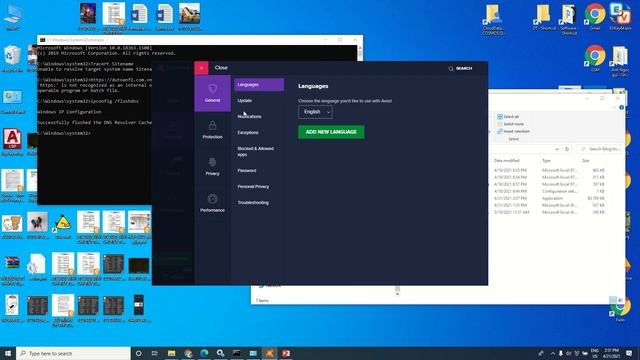Open Blocked & Allowed apps settings
Screen dimensions: 640x360
click(x=256, y=151)
